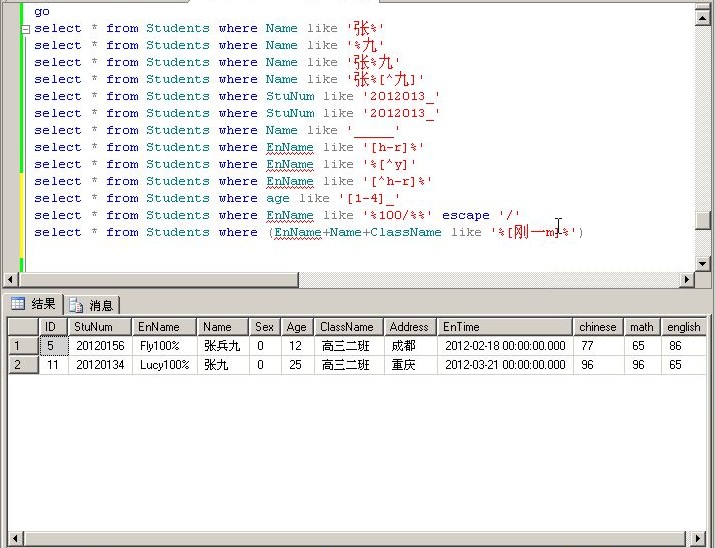Select the math column header
716x548 pixels.
coord(642,327)
